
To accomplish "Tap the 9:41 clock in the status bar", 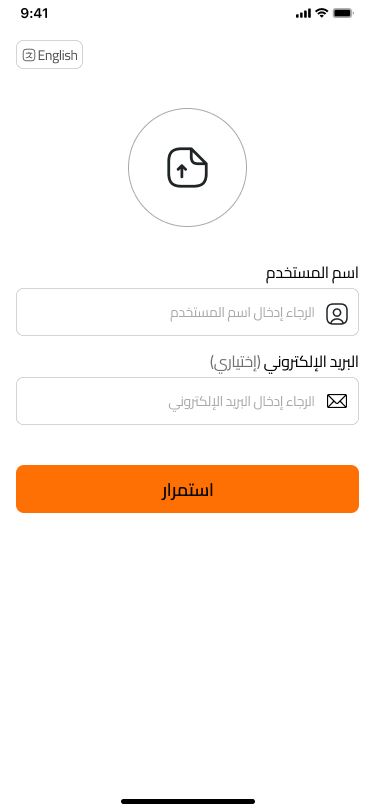I will click(35, 13).
